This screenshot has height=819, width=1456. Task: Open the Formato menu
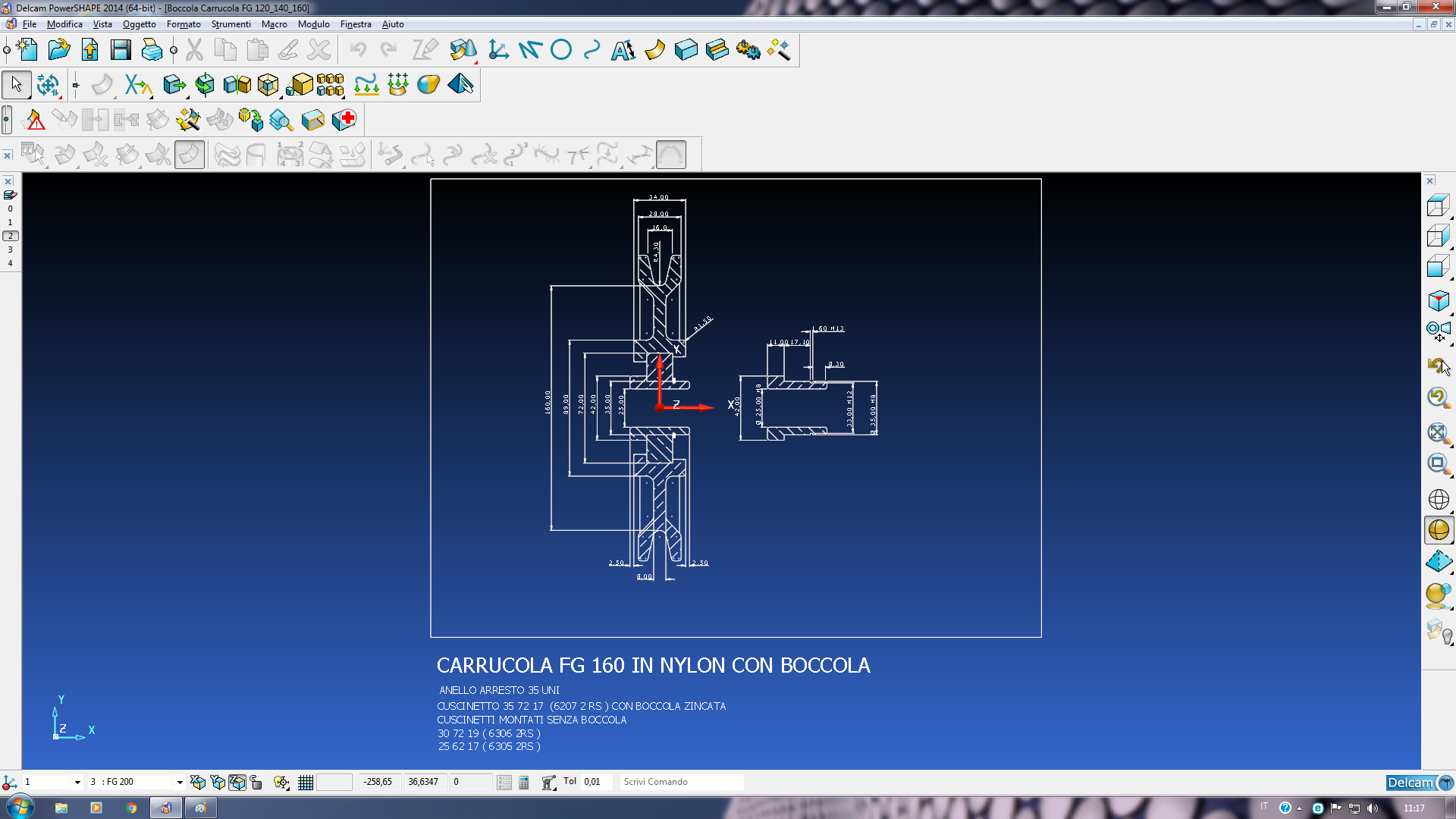coord(184,24)
